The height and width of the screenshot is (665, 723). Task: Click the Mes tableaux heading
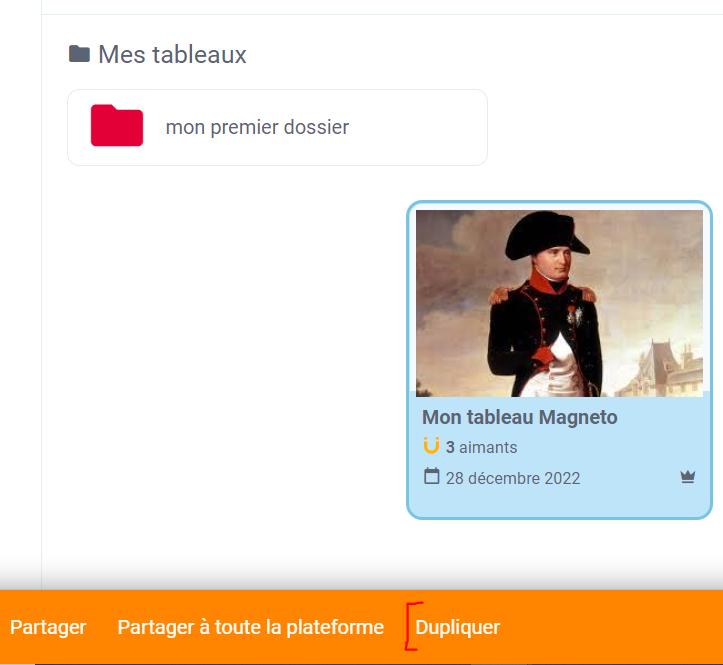coord(172,54)
